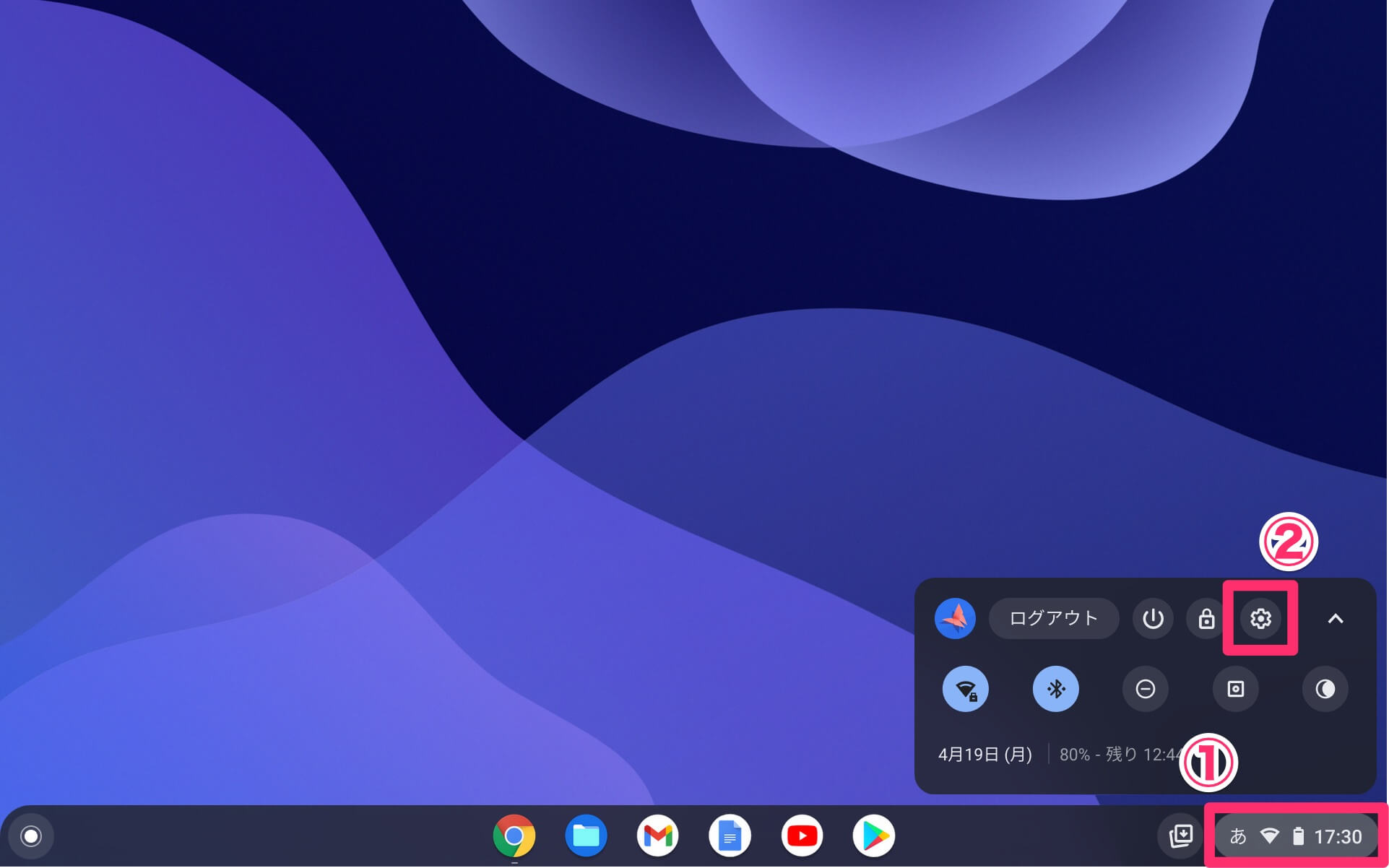Toggle Do Not Disturb notifications

1146,689
